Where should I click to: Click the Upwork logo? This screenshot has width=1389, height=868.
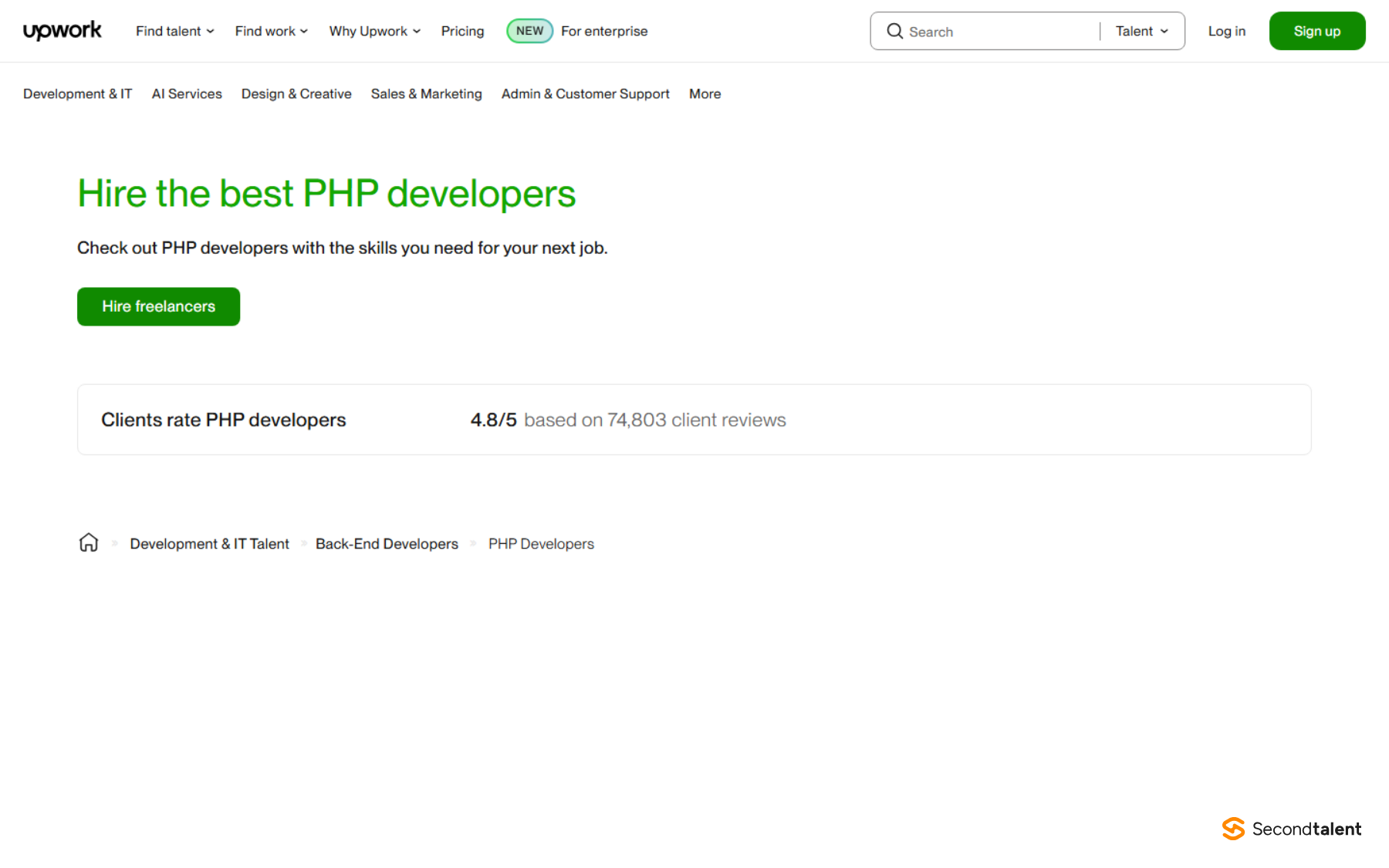(63, 31)
